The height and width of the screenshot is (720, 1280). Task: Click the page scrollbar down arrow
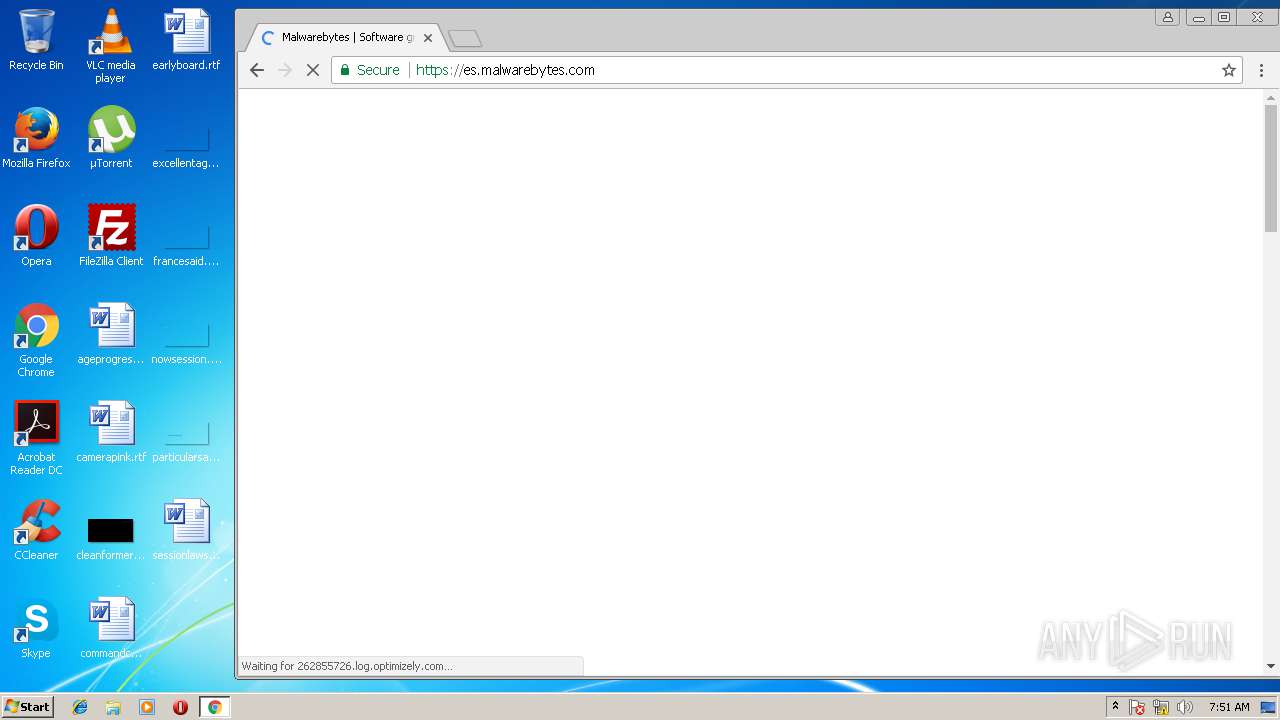coord(1271,666)
